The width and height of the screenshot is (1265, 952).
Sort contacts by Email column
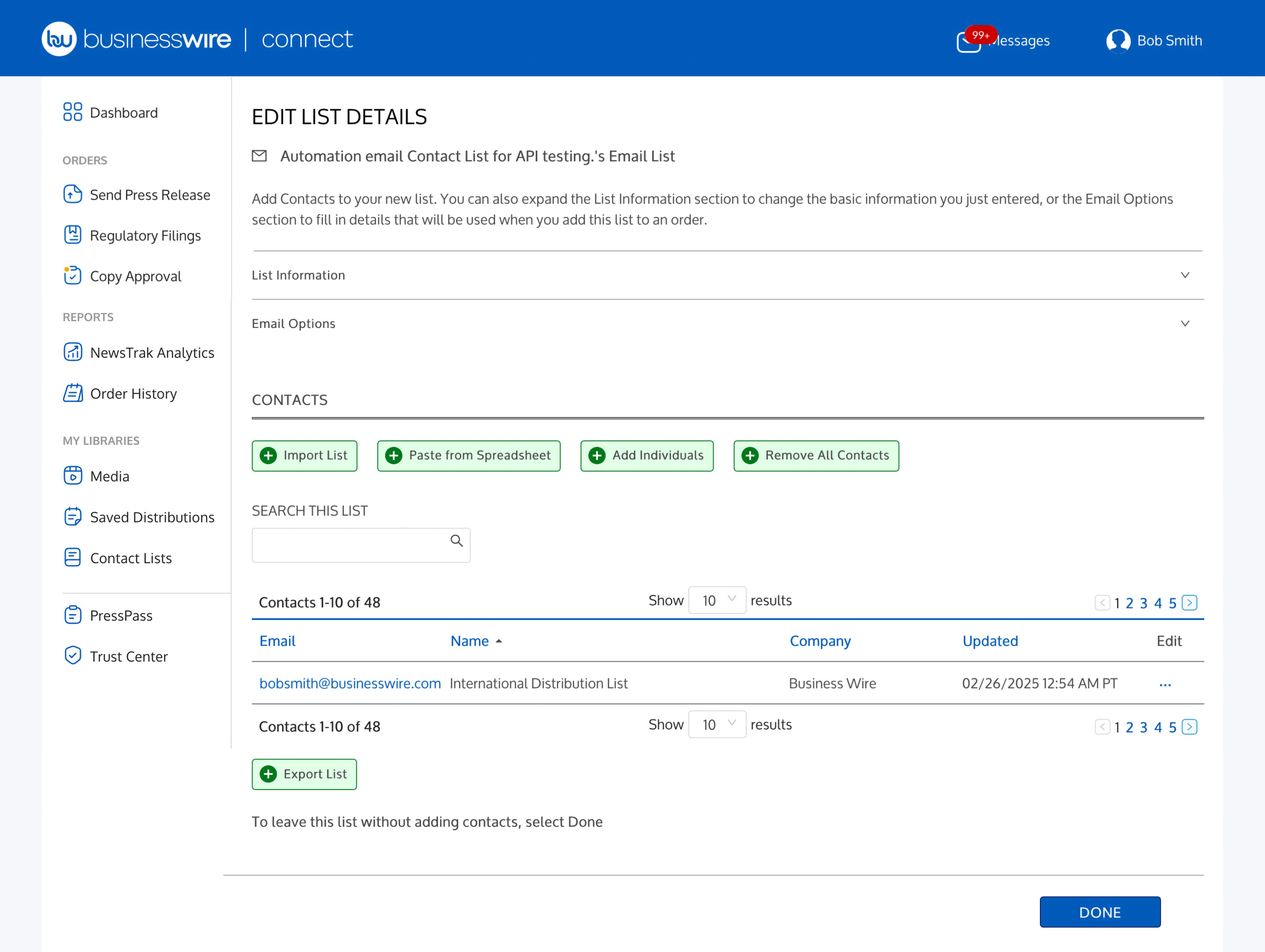coord(277,641)
